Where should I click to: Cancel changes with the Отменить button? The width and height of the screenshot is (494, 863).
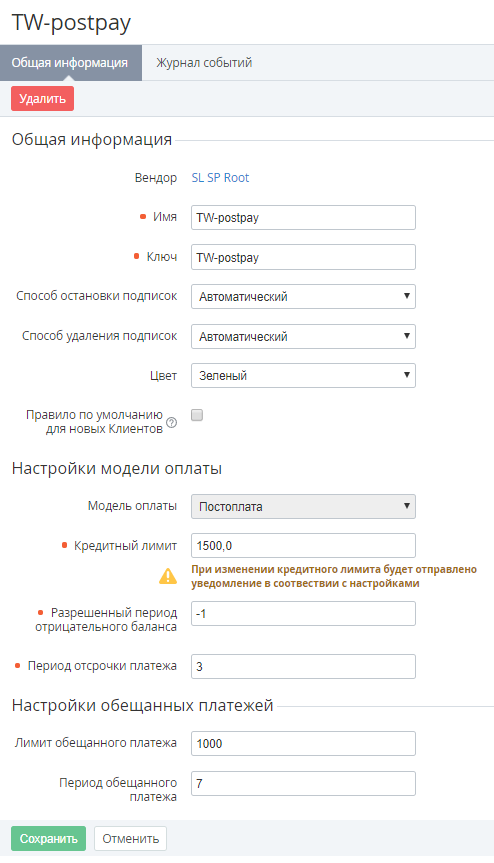(x=130, y=838)
